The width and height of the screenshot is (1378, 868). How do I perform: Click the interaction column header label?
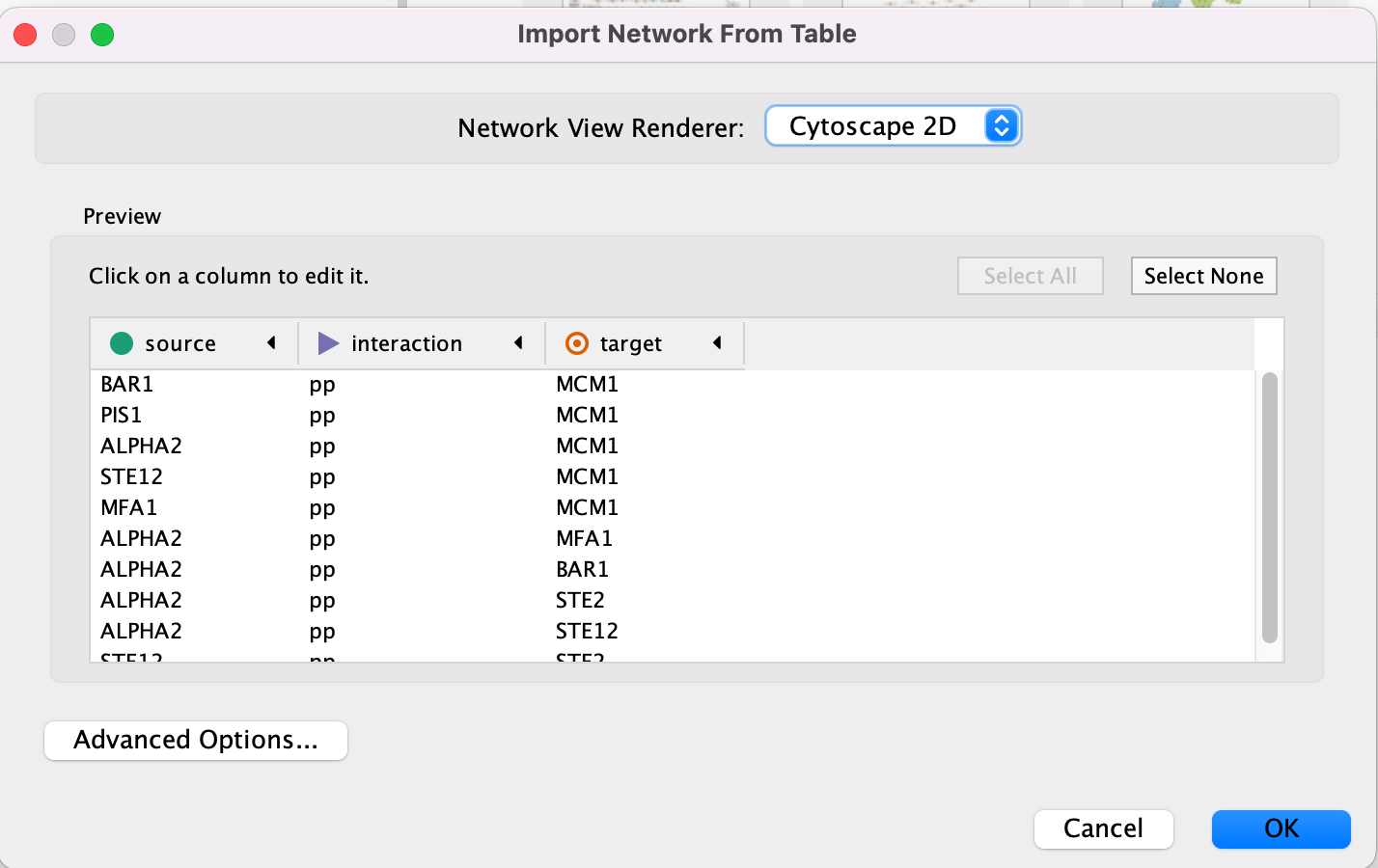click(x=406, y=343)
